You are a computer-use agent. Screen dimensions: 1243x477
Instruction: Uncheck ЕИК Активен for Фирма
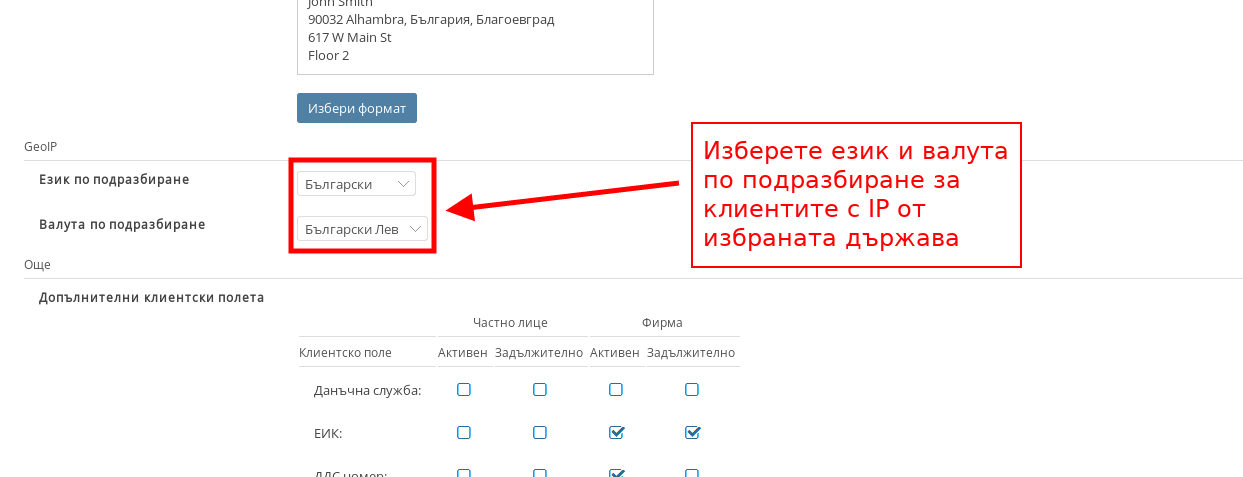[616, 433]
